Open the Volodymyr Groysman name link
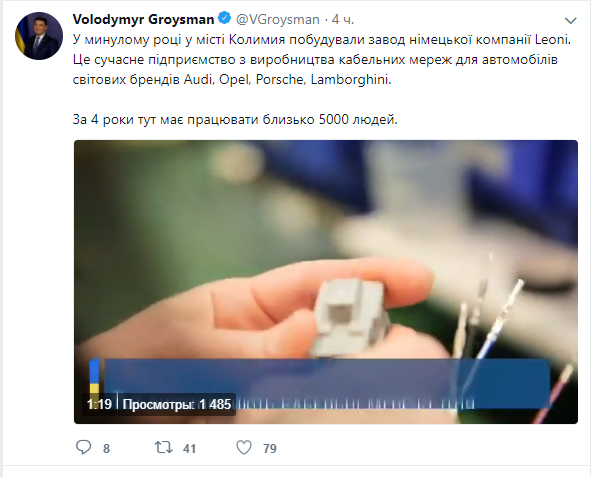The width and height of the screenshot is (591, 477). tap(143, 19)
